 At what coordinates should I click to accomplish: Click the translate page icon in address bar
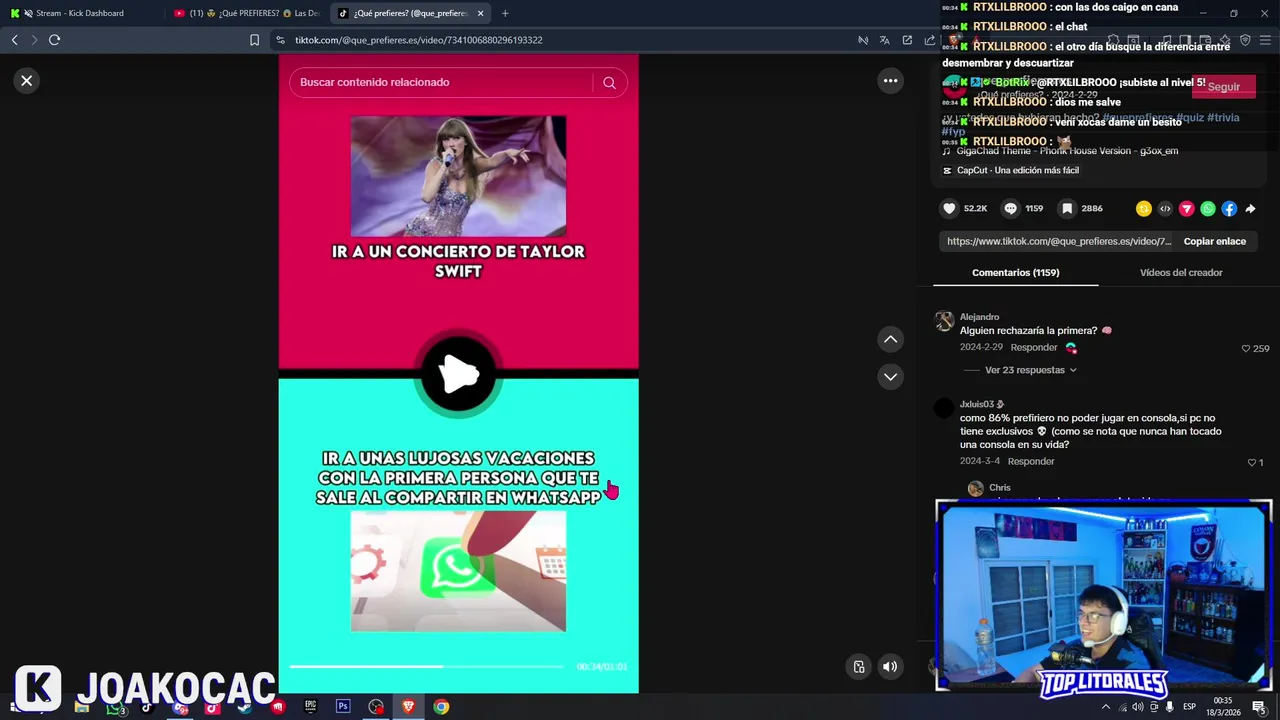(x=884, y=40)
